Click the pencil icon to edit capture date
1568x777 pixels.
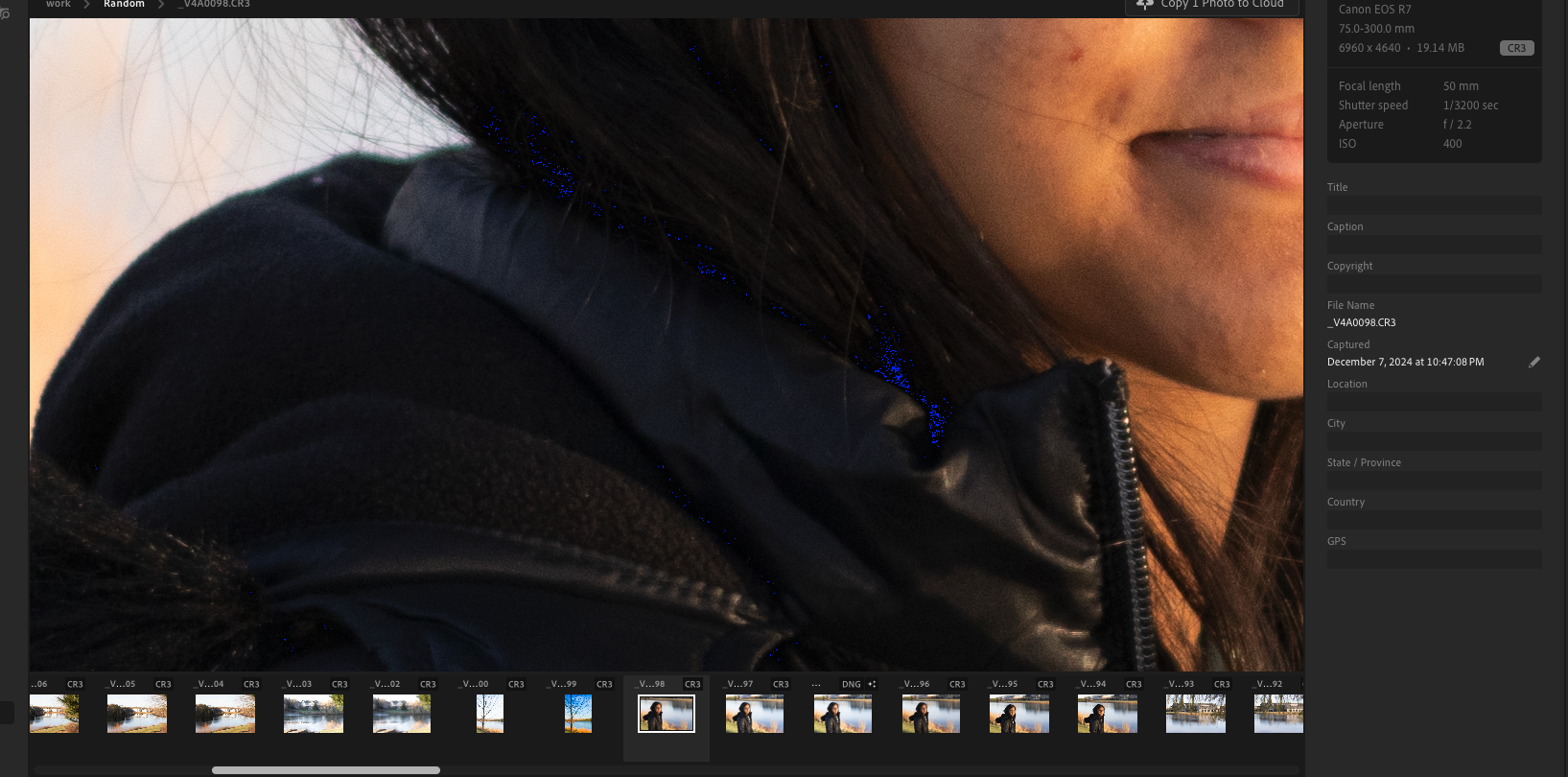coord(1534,362)
